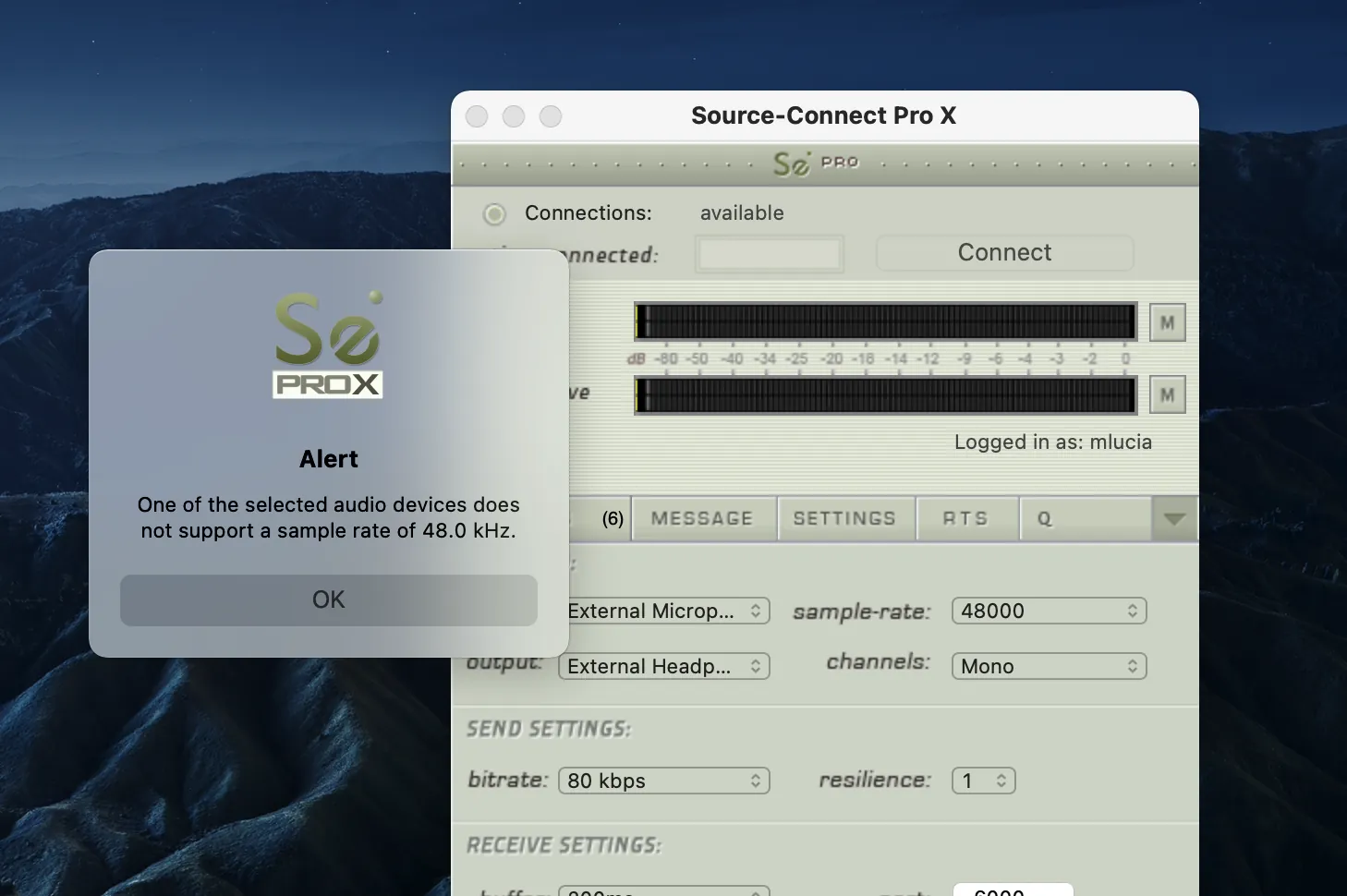This screenshot has height=896, width=1347.
Task: Open the RTS tab
Action: (x=966, y=518)
